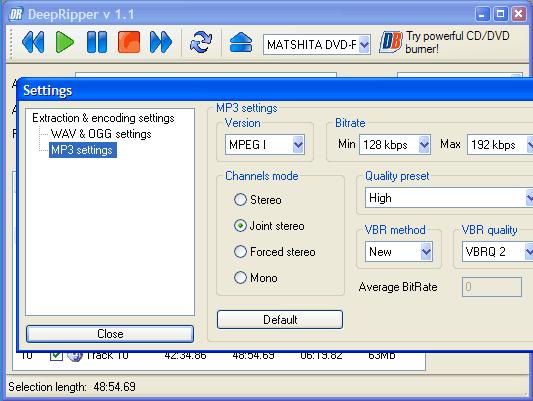Click the previous track rewind icon
Viewport: 533px width, 401px height.
tap(33, 42)
